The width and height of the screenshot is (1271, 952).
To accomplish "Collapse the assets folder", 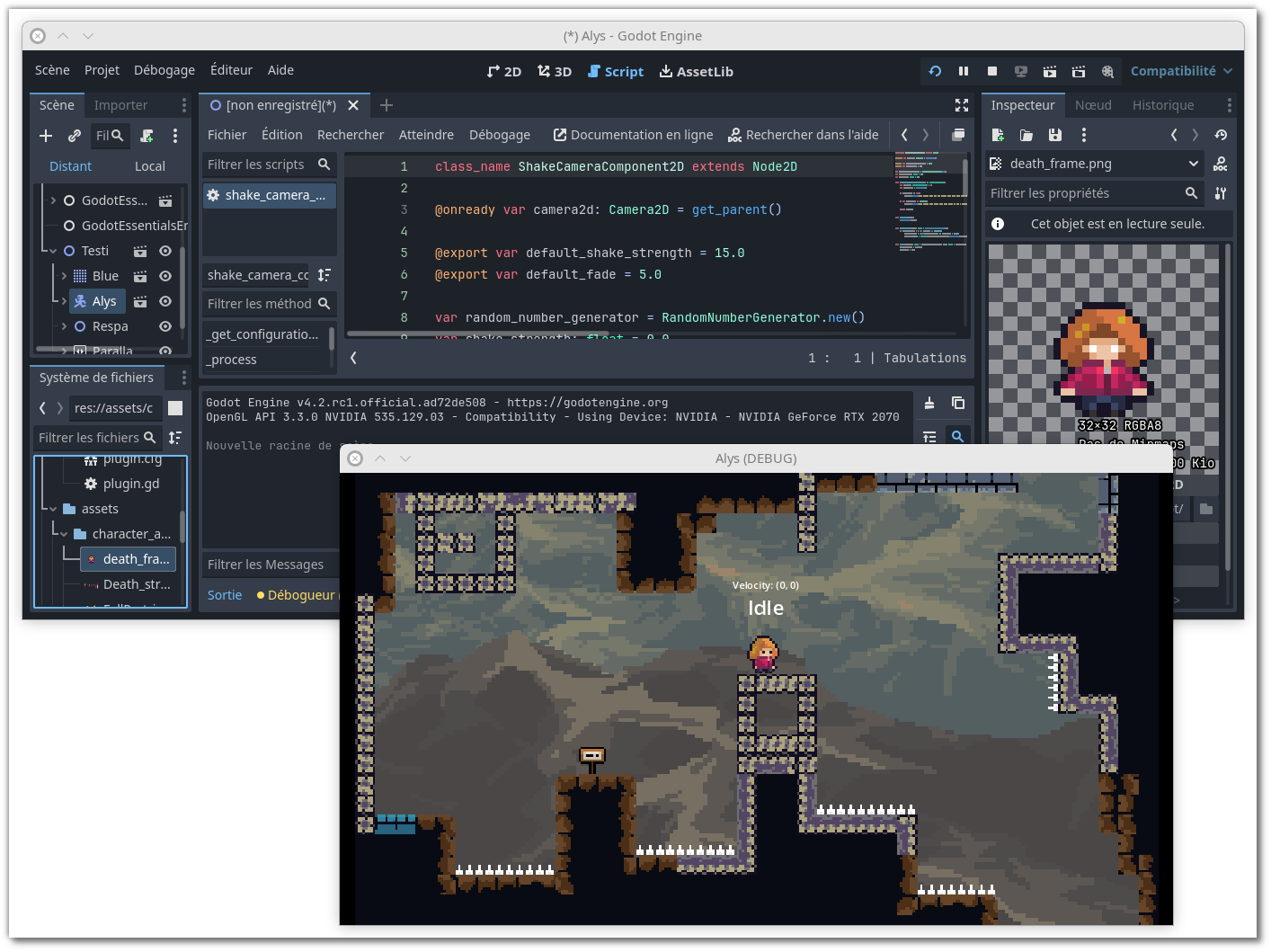I will (53, 509).
